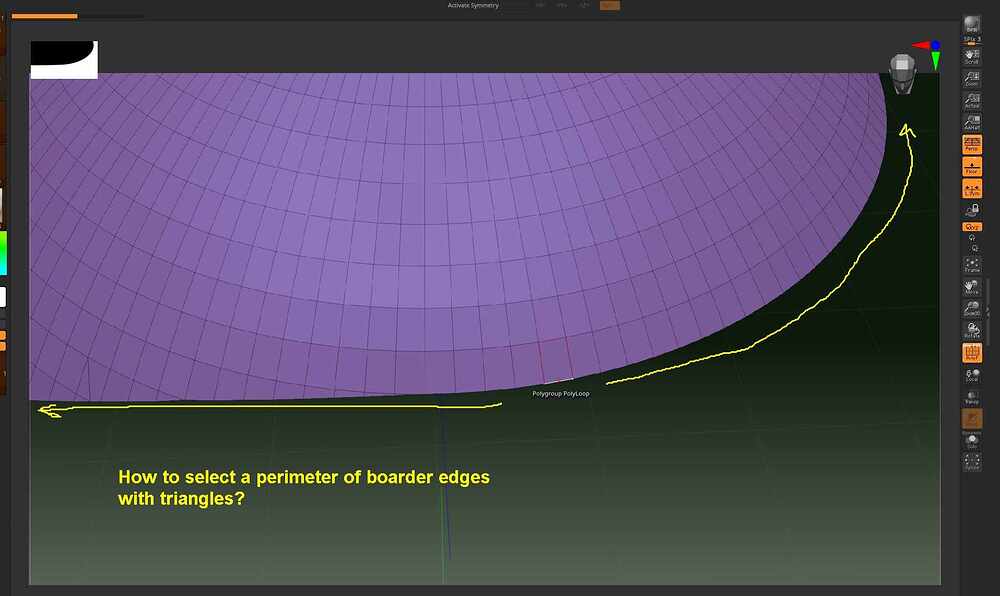Toggle the PolyF polyframe display
The image size is (1000, 596).
coord(972,353)
